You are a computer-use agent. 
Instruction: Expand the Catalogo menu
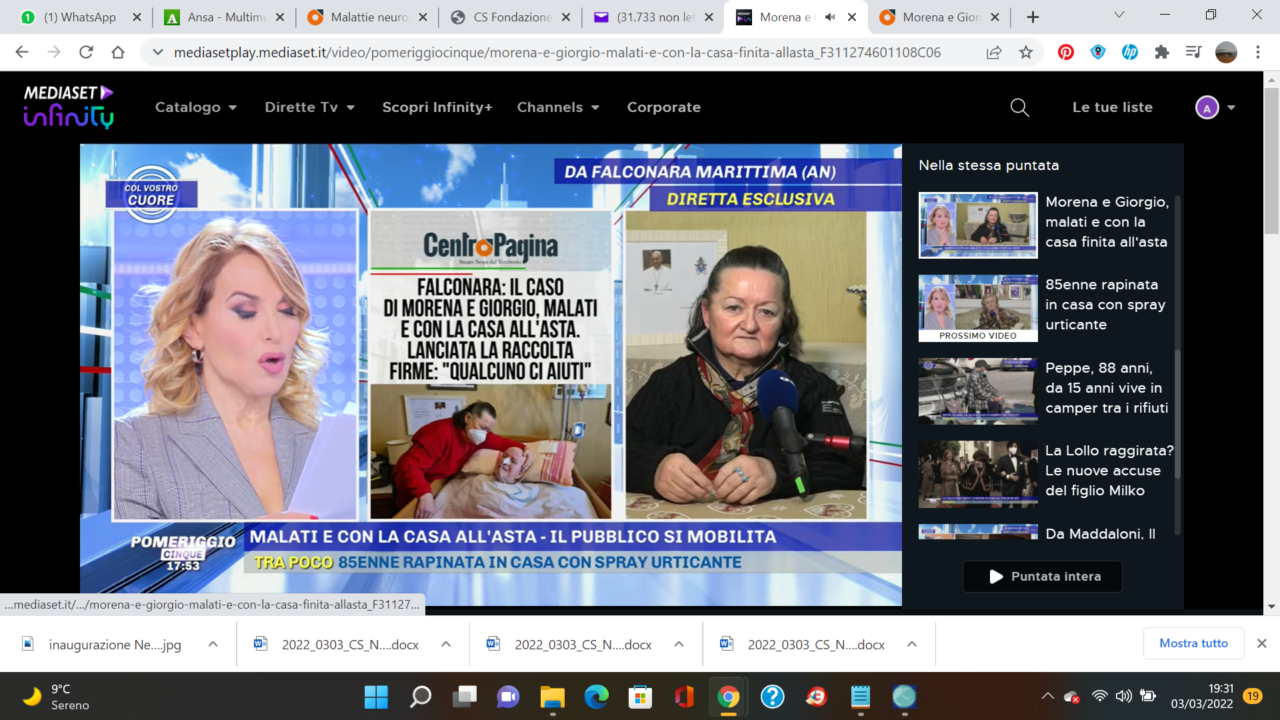click(x=196, y=107)
